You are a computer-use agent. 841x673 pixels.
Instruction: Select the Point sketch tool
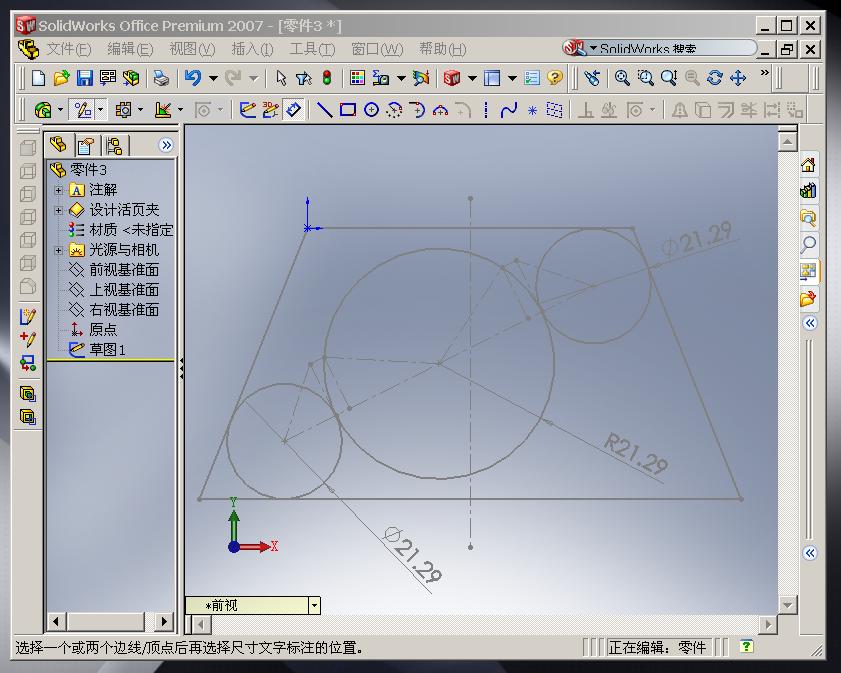[532, 110]
